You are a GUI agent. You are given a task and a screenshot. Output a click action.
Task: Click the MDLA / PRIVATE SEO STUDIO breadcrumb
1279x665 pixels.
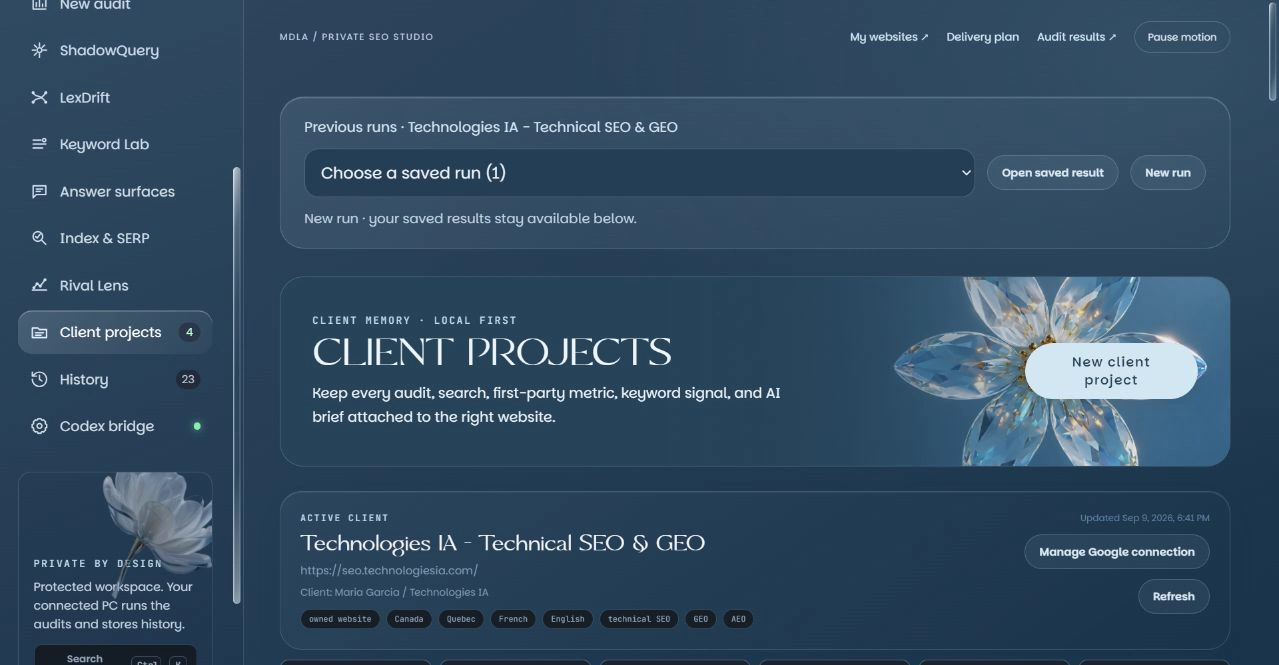pyautogui.click(x=356, y=37)
